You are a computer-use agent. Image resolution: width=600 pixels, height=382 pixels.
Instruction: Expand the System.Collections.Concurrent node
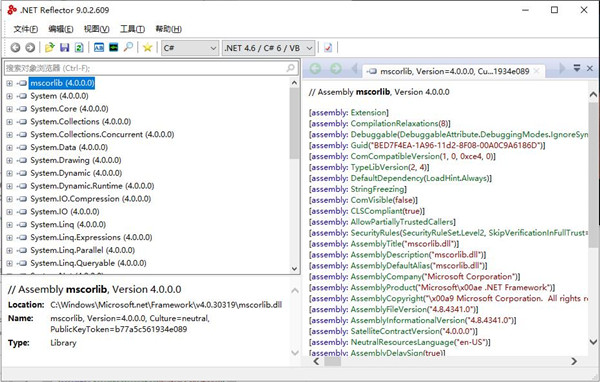(10, 135)
